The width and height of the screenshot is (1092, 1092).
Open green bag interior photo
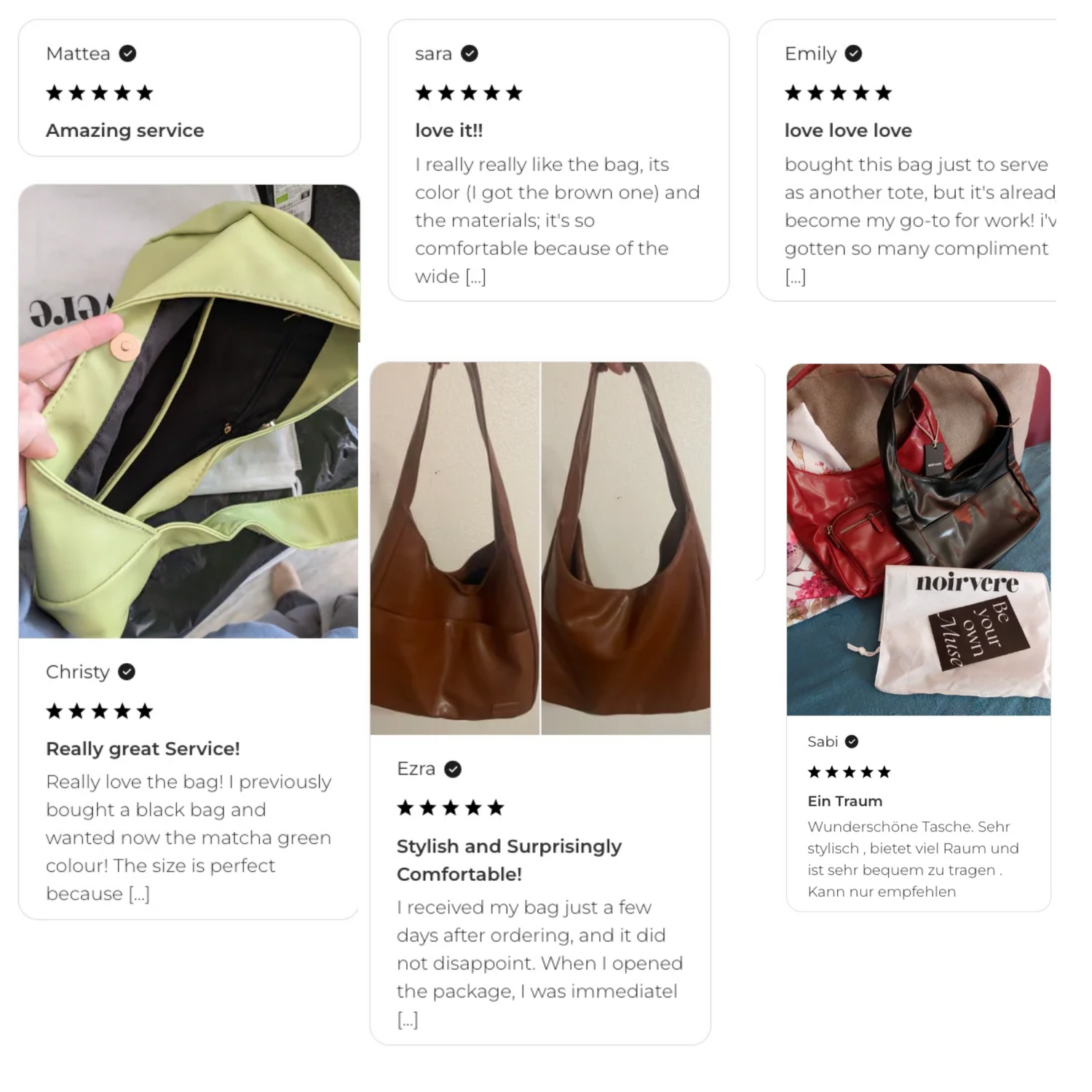[x=189, y=411]
